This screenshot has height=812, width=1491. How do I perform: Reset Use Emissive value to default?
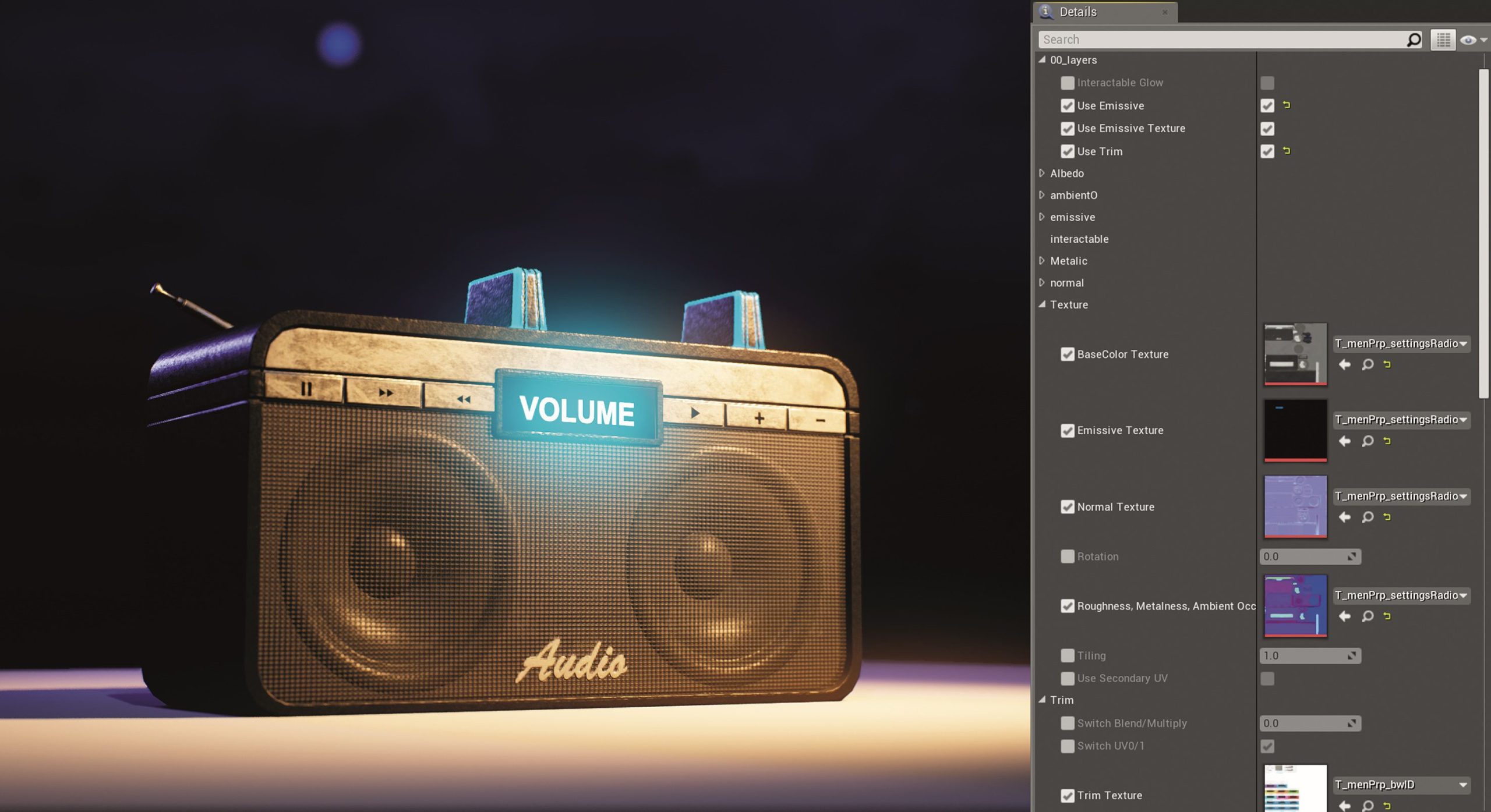click(x=1287, y=105)
